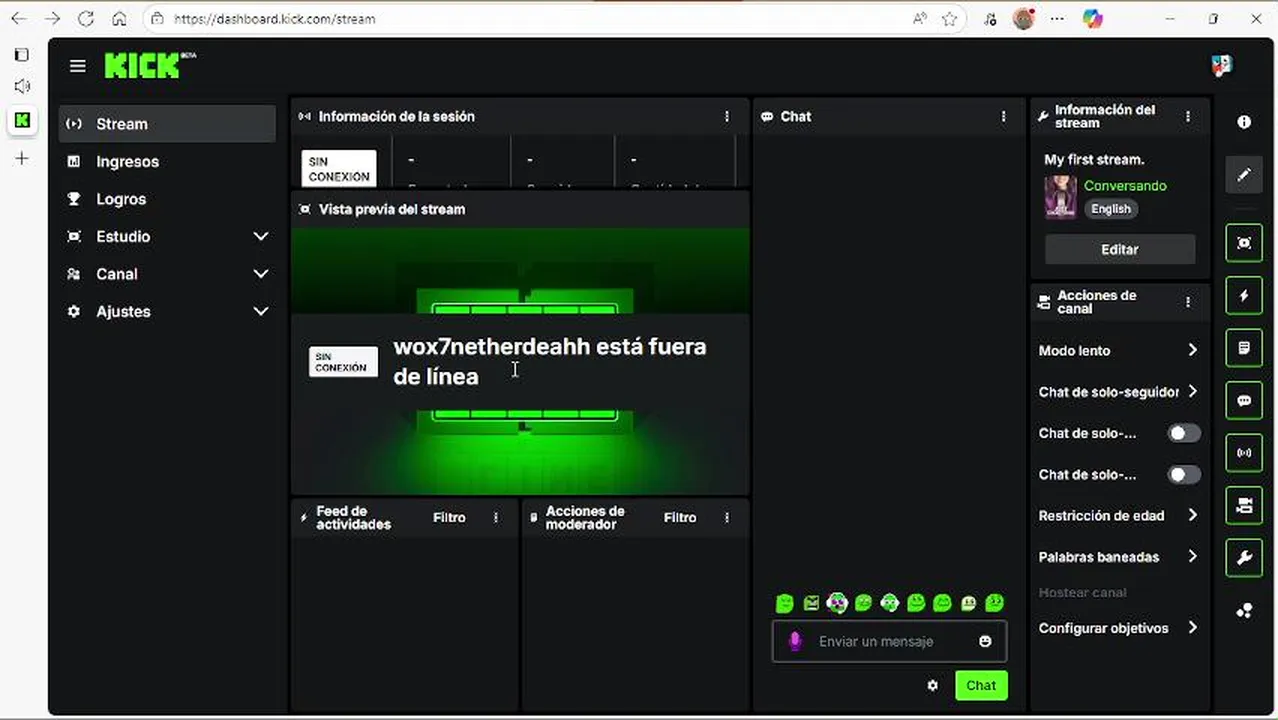The height and width of the screenshot is (720, 1278).
Task: Toggle the switch directly above Restricción de edad
Action: click(x=1184, y=474)
